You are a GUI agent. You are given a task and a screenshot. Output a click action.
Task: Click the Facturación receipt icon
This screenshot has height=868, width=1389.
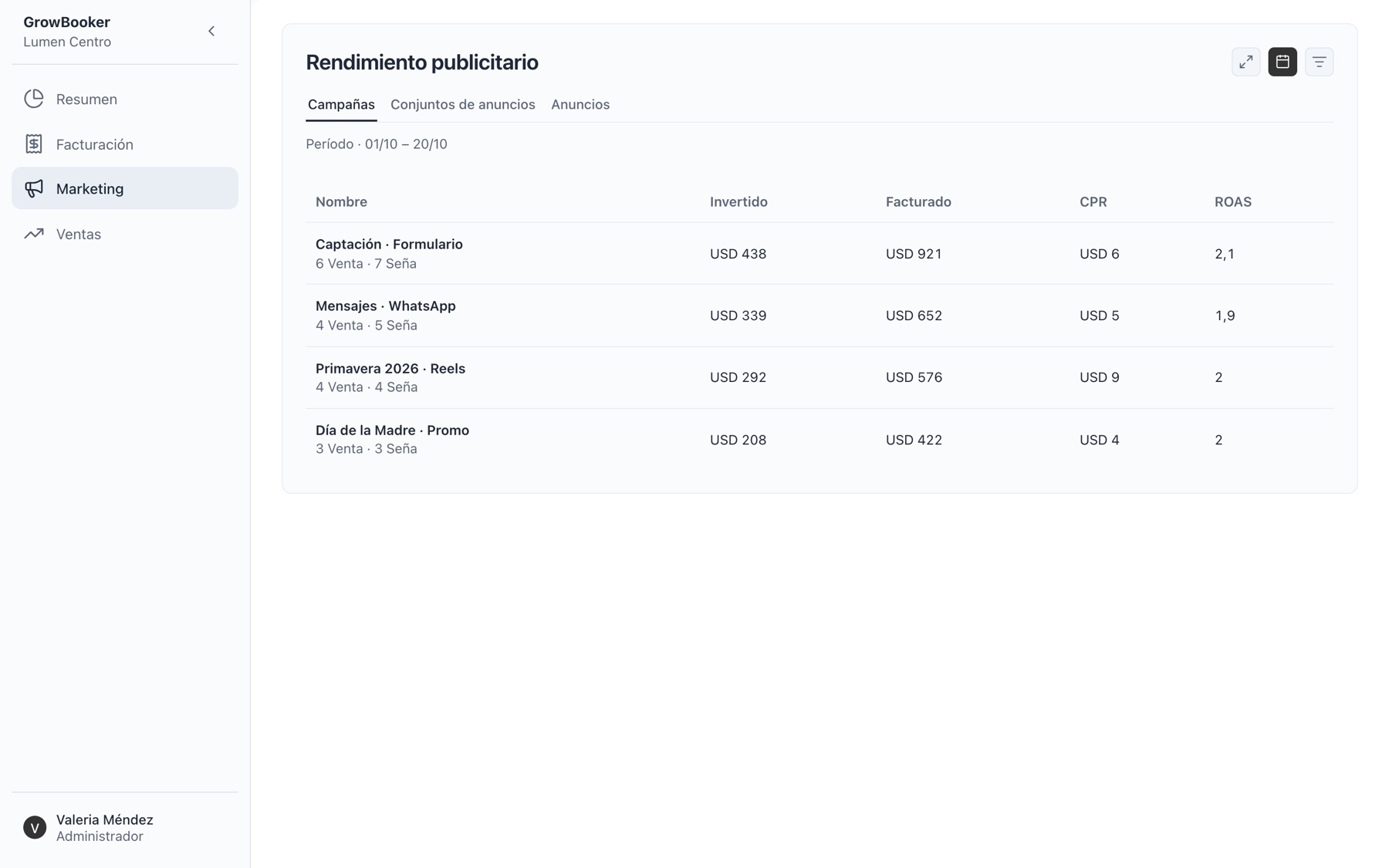pos(34,144)
